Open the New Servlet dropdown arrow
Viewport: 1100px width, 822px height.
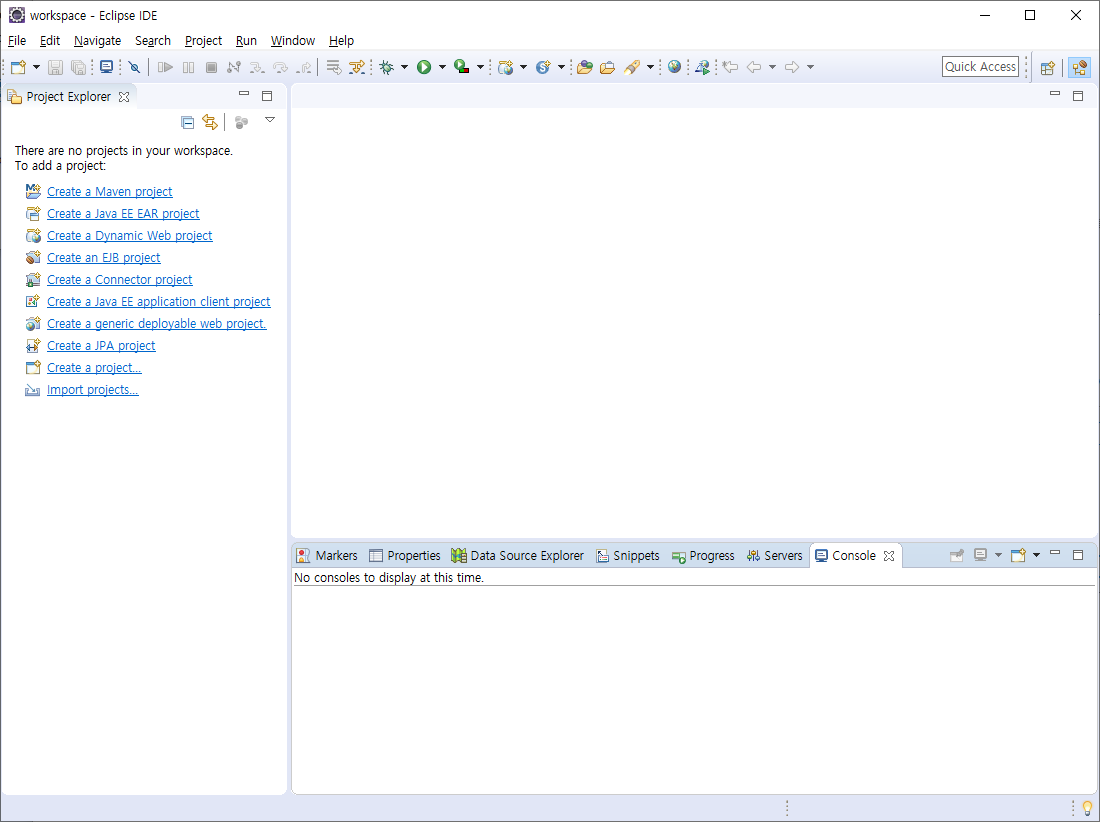click(x=561, y=67)
